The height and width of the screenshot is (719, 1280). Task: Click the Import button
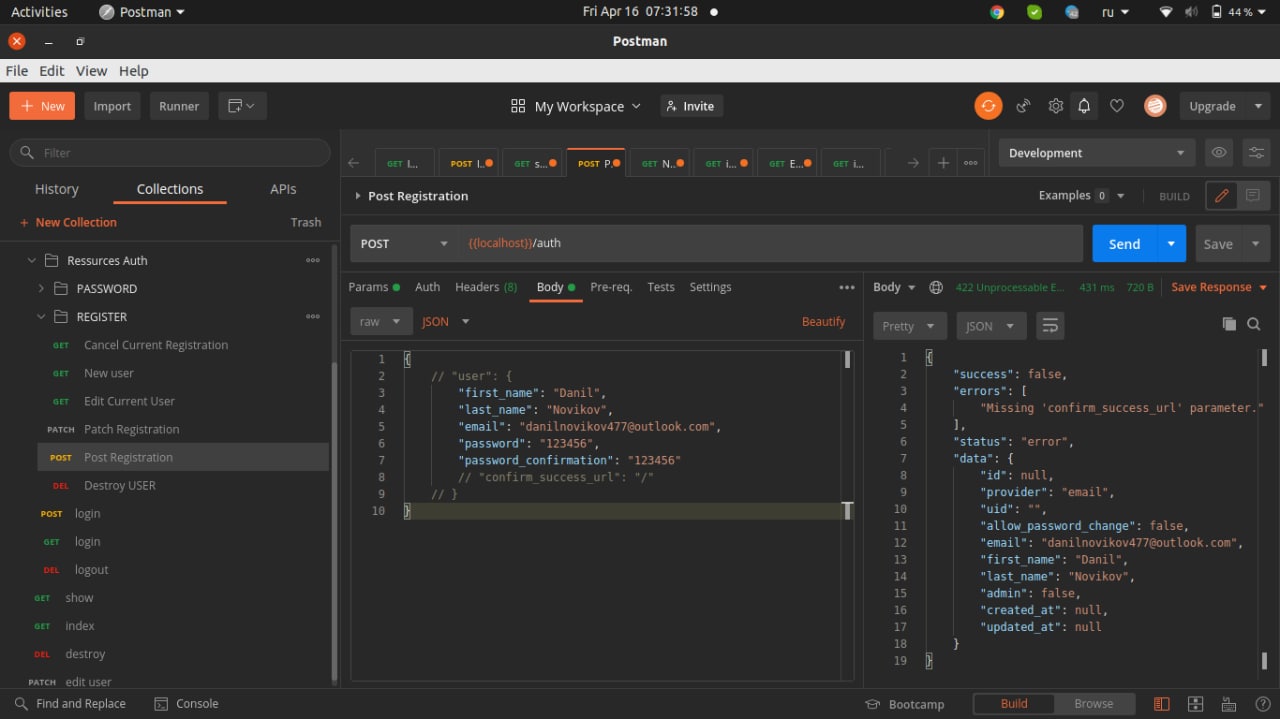pyautogui.click(x=112, y=106)
